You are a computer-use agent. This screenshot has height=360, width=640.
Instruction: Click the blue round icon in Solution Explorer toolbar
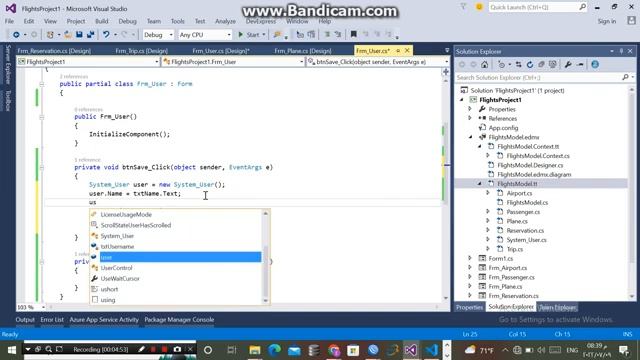point(595,64)
